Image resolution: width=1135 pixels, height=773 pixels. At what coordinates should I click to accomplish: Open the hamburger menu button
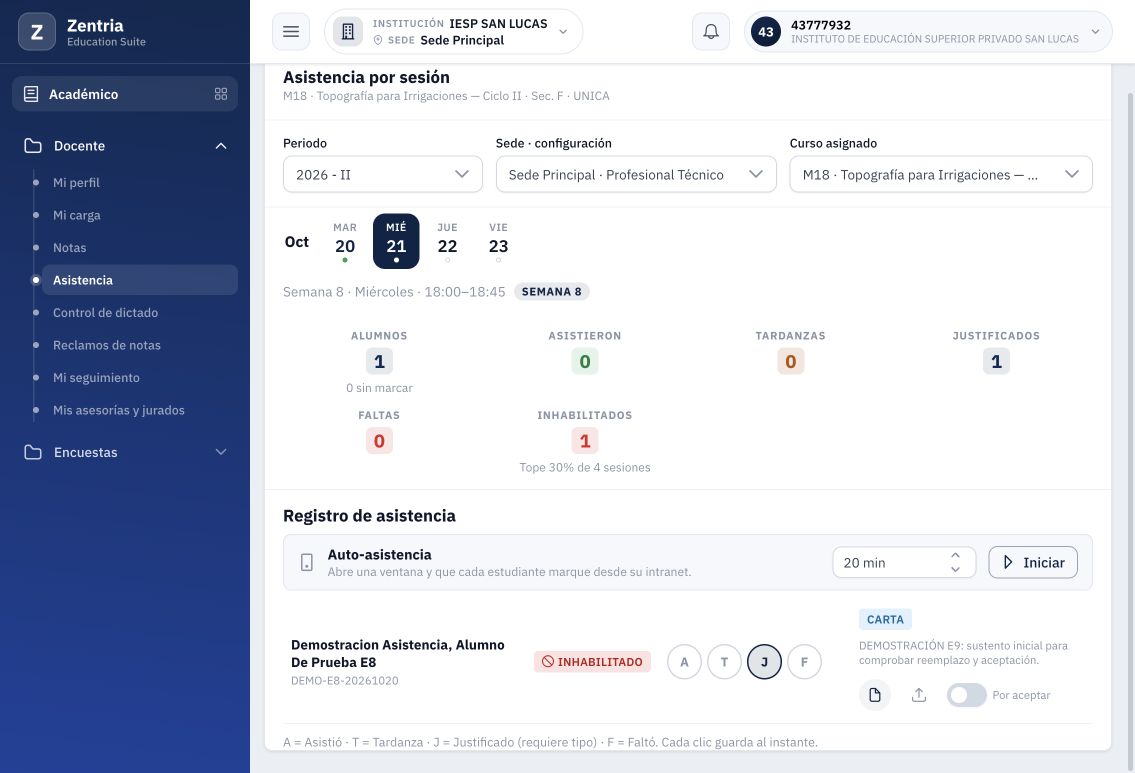[x=291, y=32]
